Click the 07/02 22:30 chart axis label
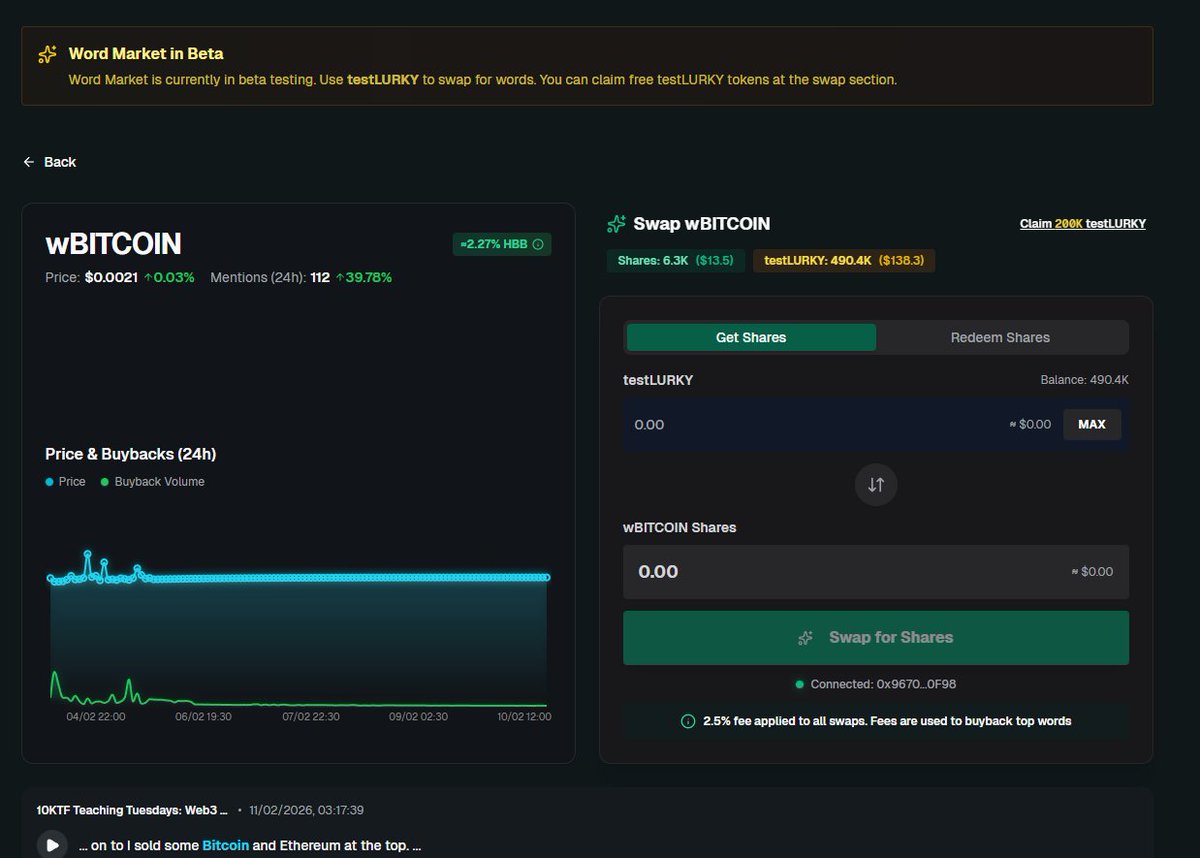 [312, 717]
